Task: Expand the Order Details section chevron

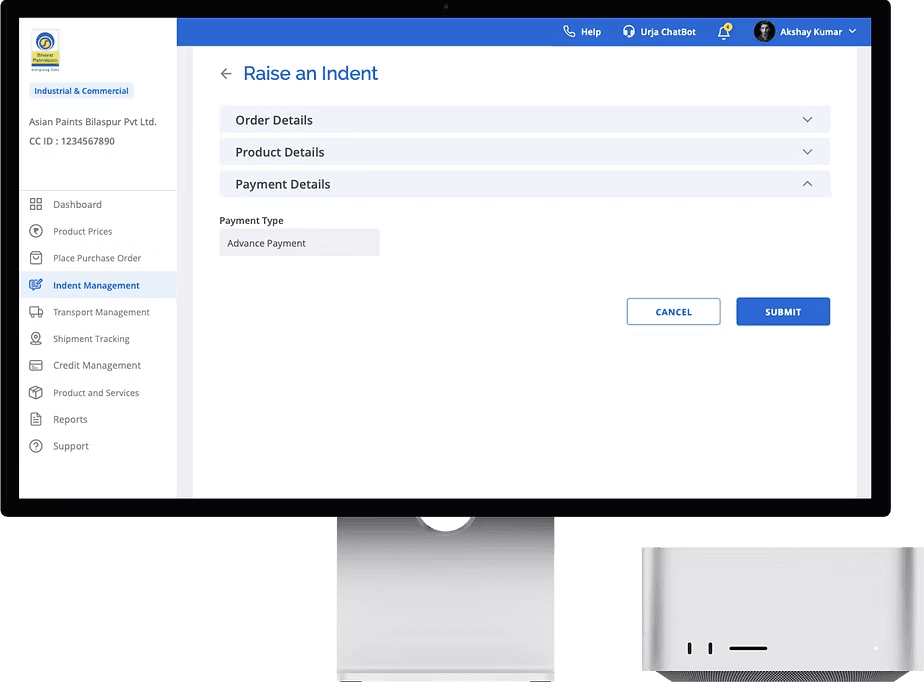Action: (807, 120)
